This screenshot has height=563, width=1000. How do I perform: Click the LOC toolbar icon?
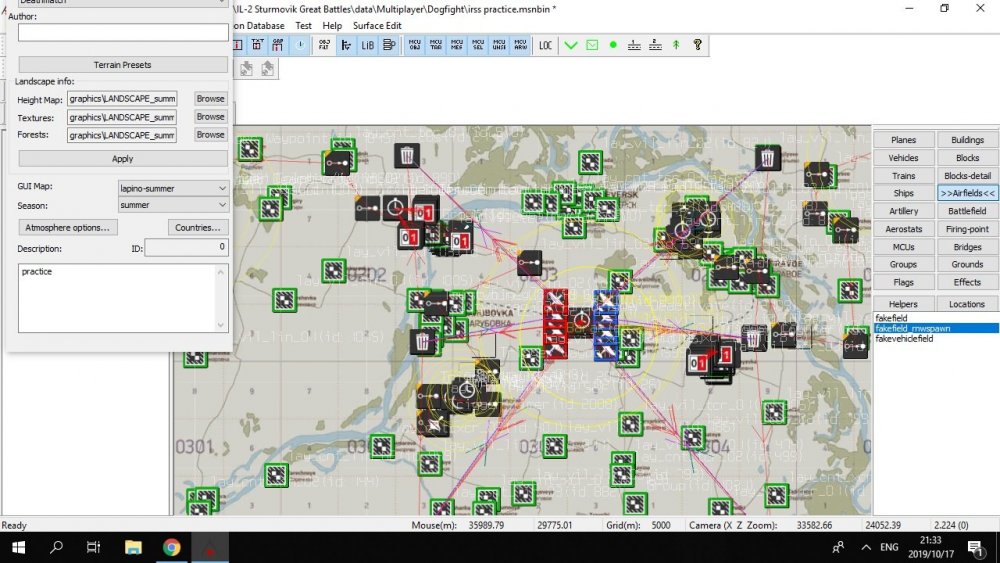tap(545, 45)
